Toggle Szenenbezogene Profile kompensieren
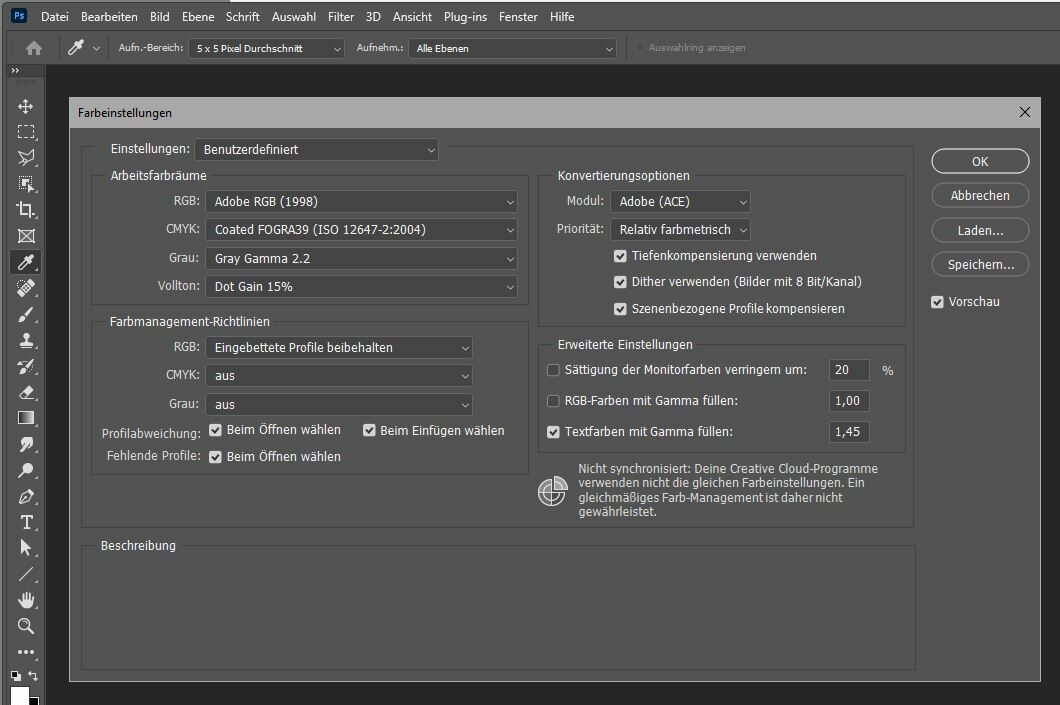Image resolution: width=1060 pixels, height=705 pixels. [x=620, y=309]
